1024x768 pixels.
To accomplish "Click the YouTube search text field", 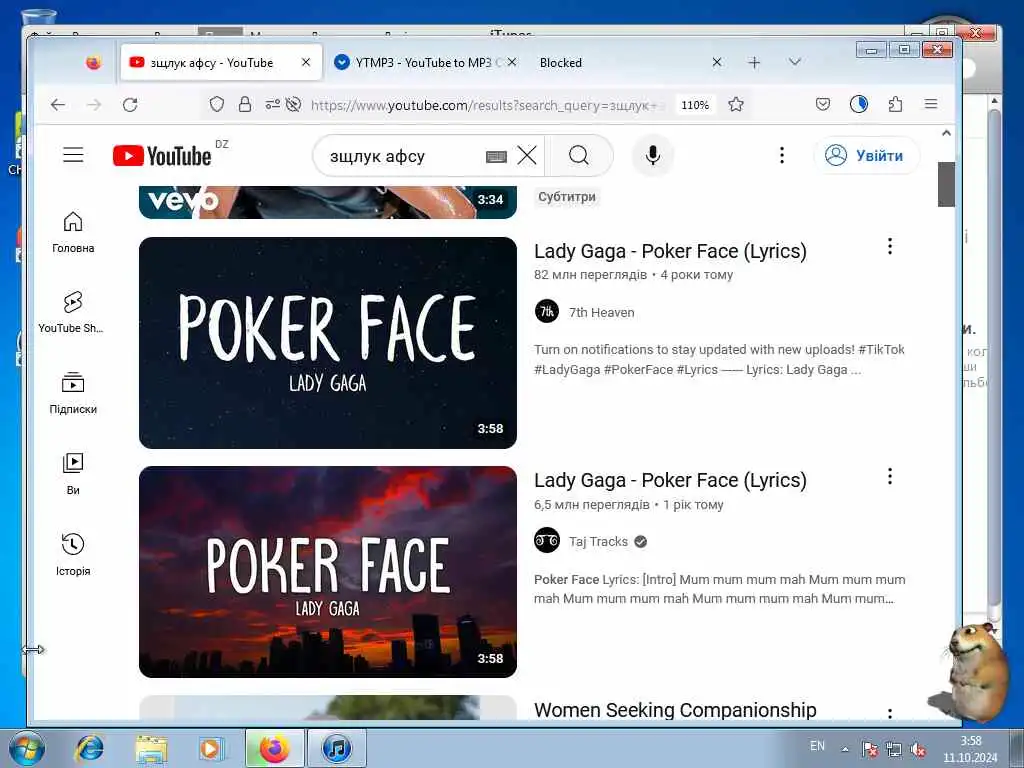I will pyautogui.click(x=405, y=156).
